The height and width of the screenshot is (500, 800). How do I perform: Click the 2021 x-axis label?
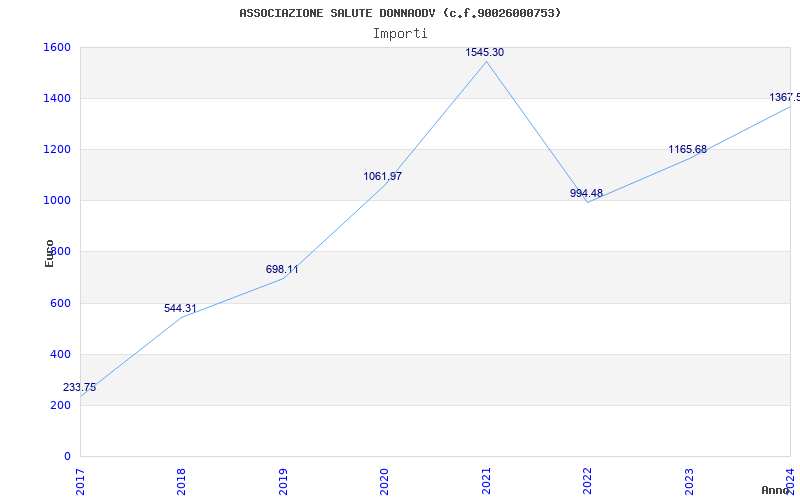point(486,481)
